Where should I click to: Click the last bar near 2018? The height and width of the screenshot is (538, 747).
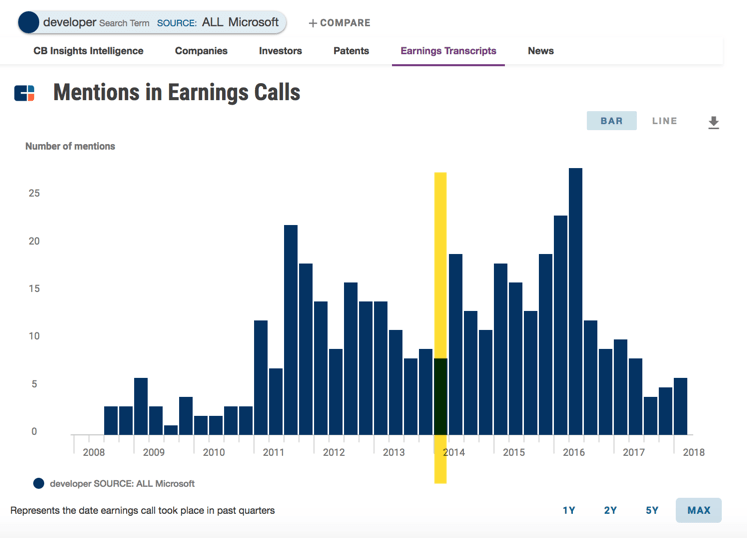coord(680,406)
